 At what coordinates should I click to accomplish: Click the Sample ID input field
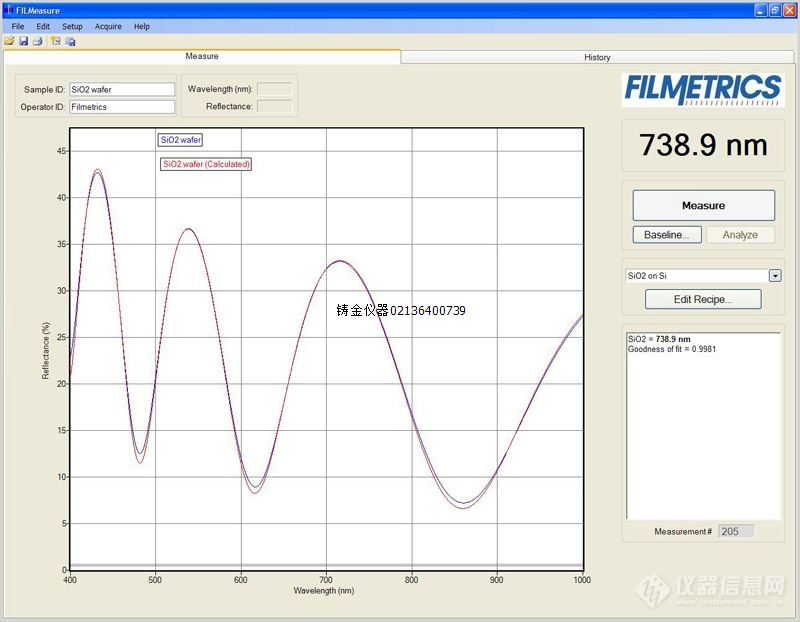pyautogui.click(x=121, y=89)
